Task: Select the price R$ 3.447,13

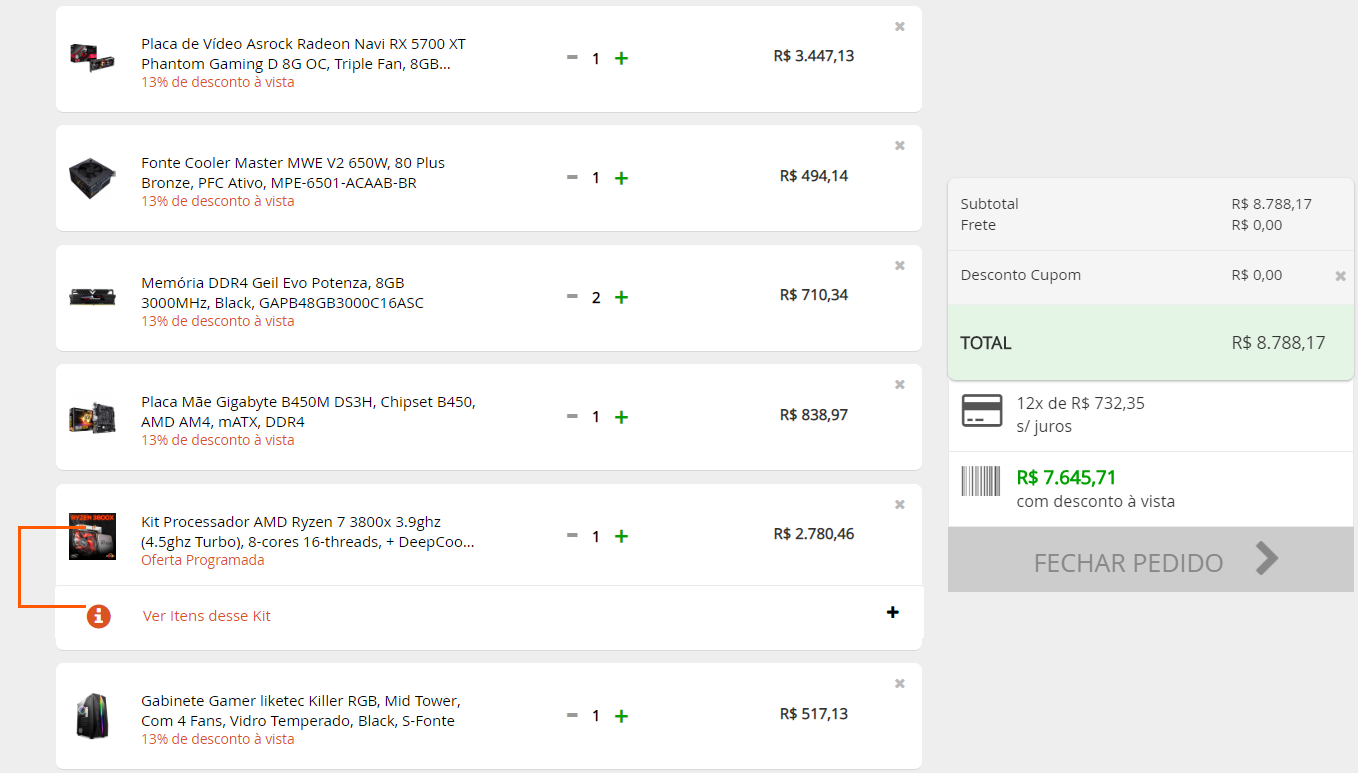Action: (x=814, y=56)
